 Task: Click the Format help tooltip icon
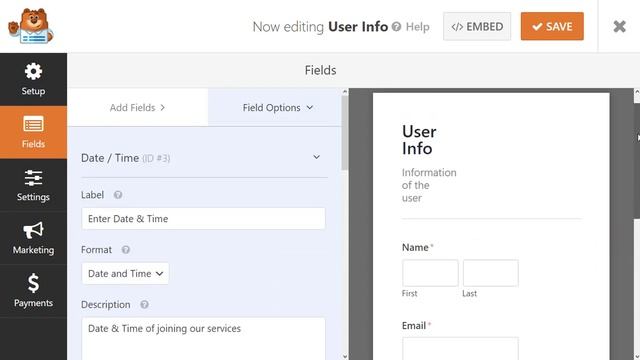(126, 250)
